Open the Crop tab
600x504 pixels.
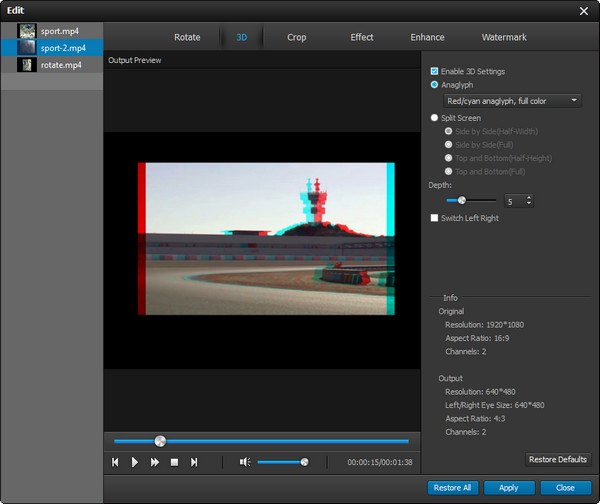[x=297, y=37]
